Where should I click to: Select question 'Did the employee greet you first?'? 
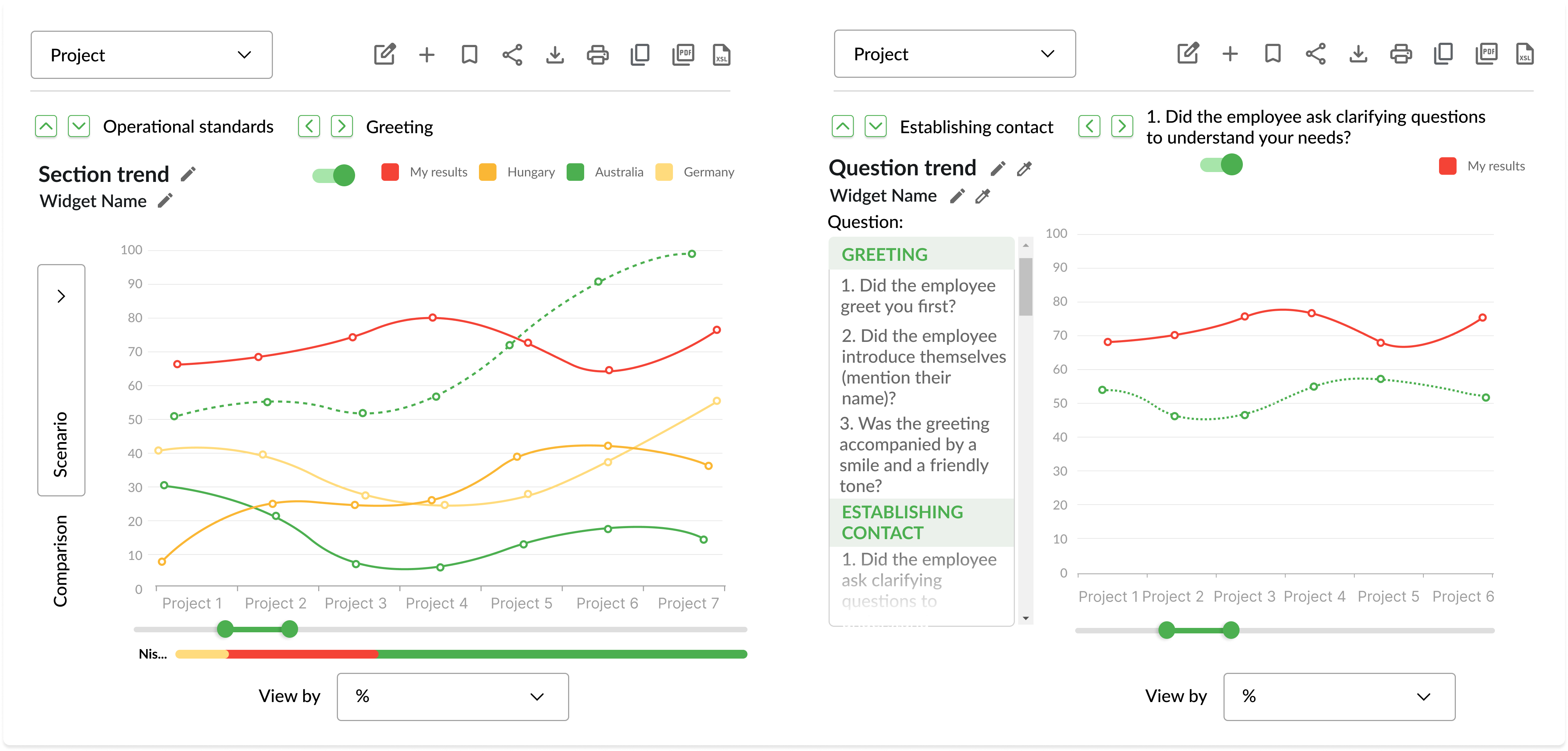click(x=918, y=296)
